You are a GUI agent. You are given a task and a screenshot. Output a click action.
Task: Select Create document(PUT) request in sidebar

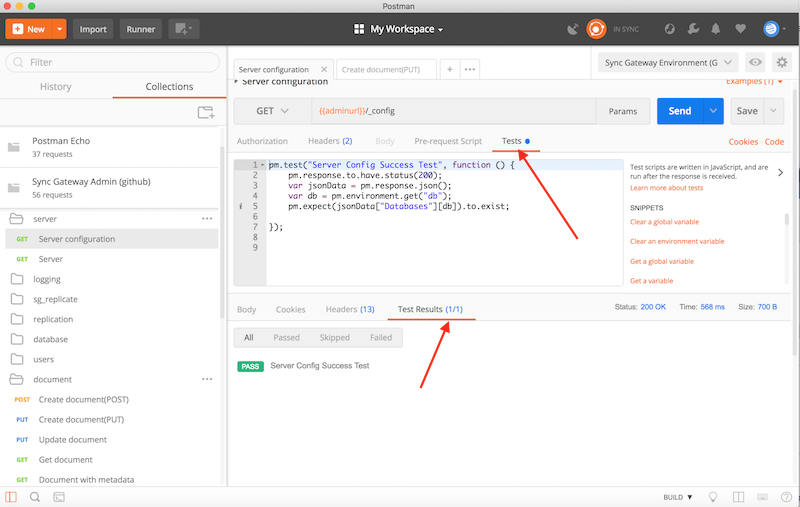coord(112,420)
